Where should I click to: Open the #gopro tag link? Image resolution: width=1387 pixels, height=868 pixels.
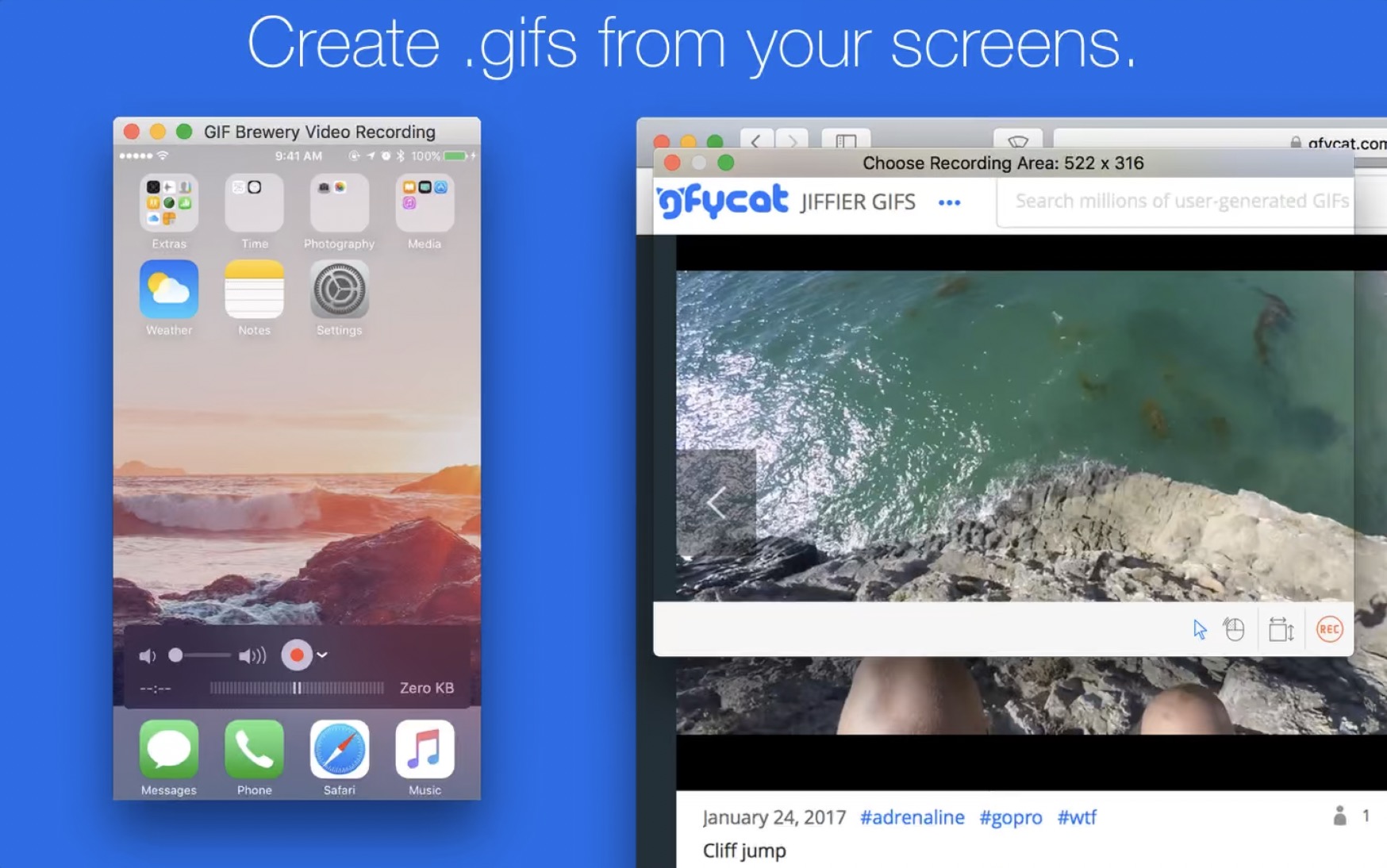pyautogui.click(x=1011, y=817)
